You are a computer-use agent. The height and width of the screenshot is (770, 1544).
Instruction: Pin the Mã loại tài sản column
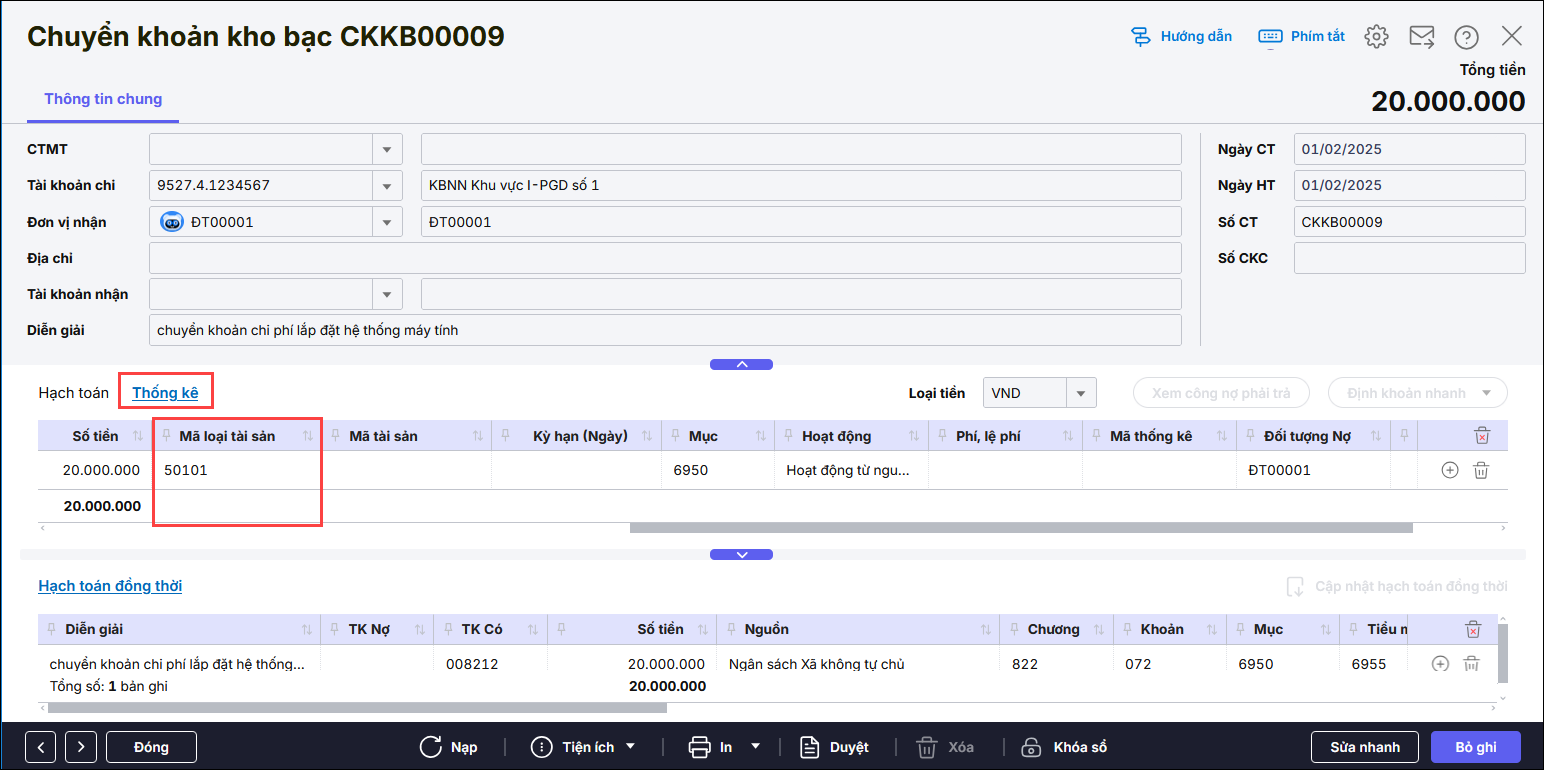pos(167,436)
